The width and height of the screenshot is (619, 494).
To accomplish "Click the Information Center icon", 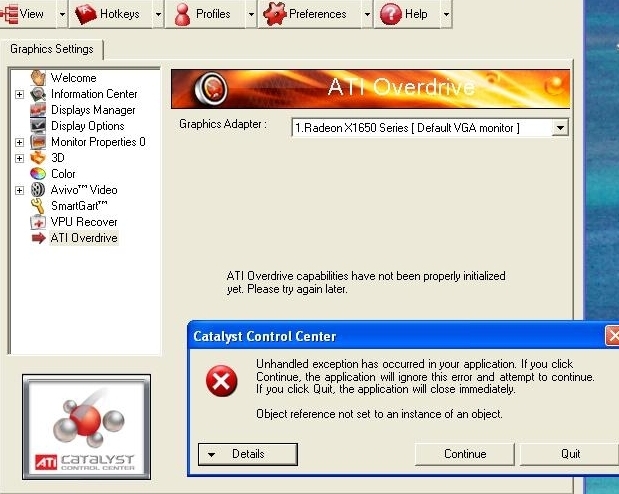I will tap(38, 94).
